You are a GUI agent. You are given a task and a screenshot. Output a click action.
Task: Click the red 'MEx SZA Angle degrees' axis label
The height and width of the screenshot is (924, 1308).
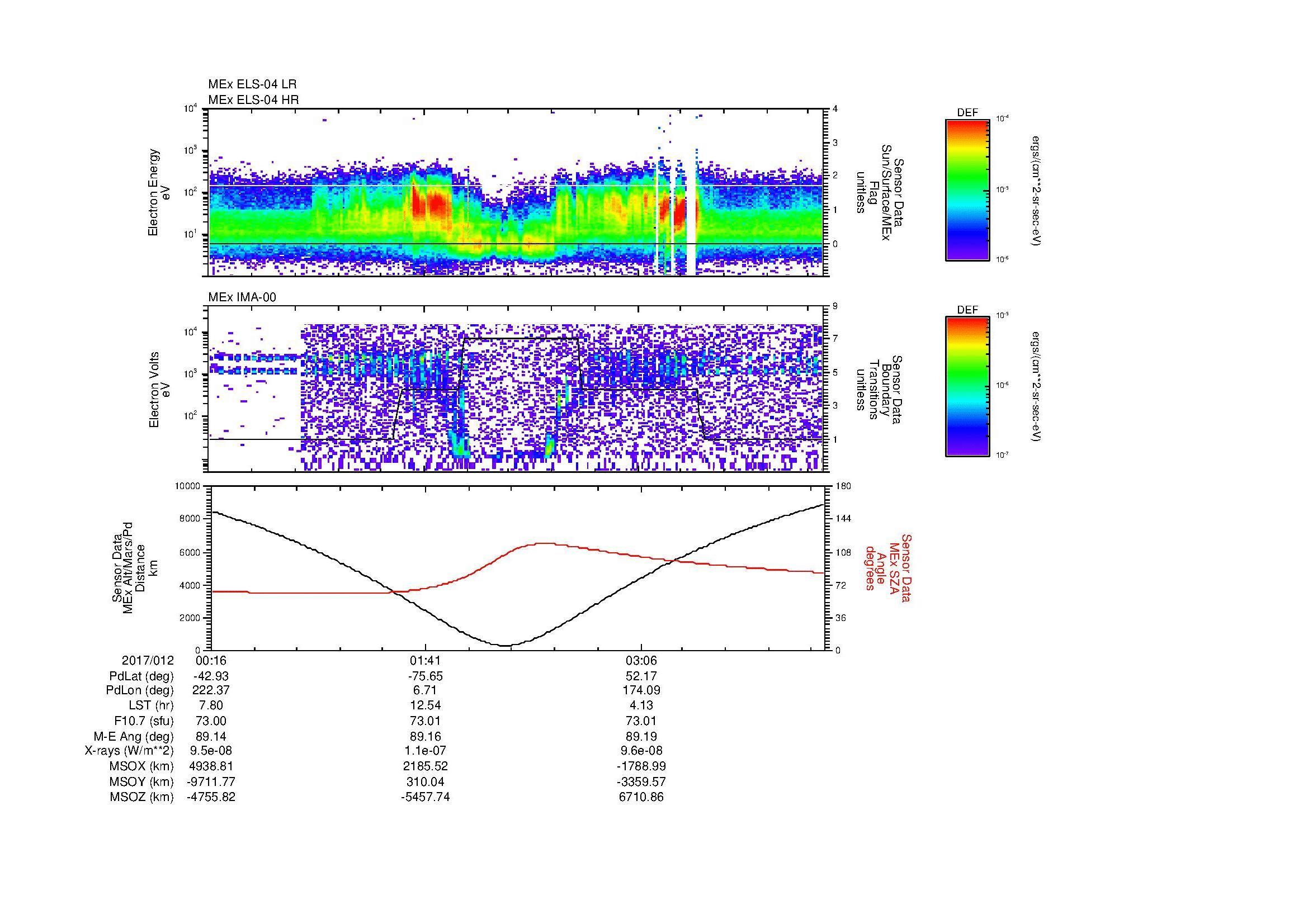point(887,567)
